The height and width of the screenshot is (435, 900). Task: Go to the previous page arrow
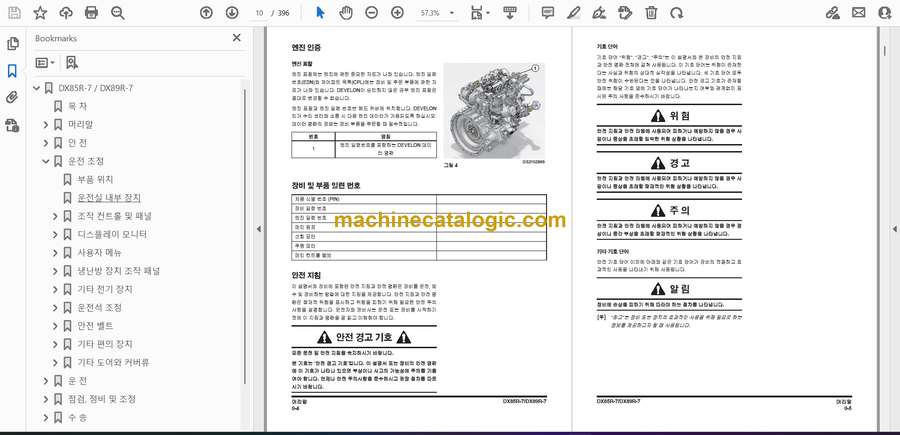click(x=206, y=13)
